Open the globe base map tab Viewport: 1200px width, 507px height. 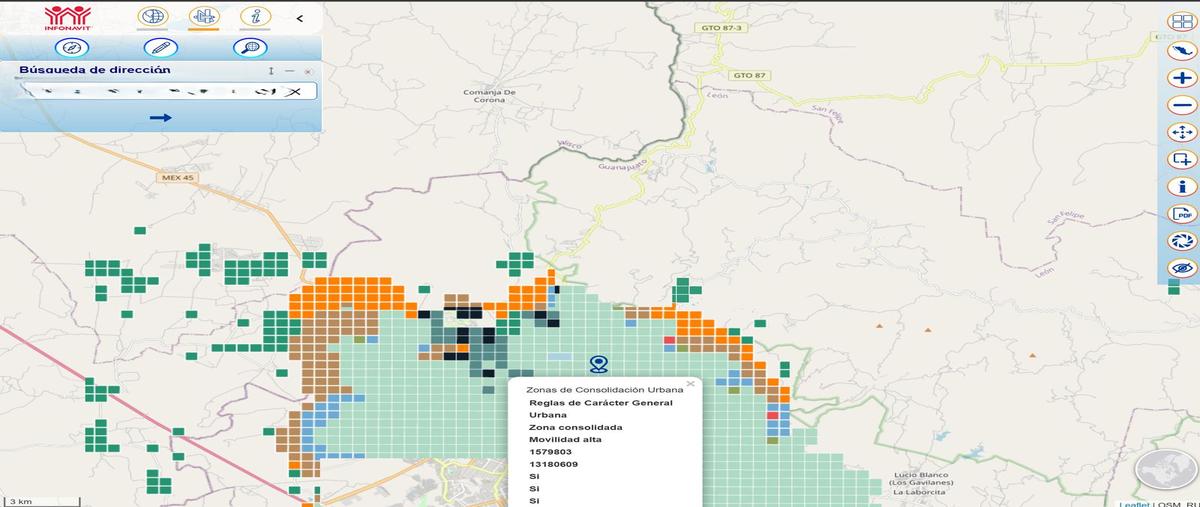[153, 17]
